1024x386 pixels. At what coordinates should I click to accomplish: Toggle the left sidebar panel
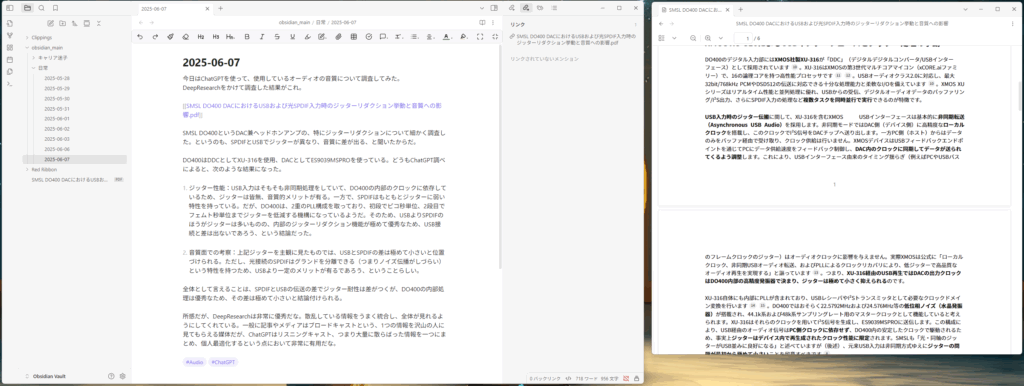(10, 8)
